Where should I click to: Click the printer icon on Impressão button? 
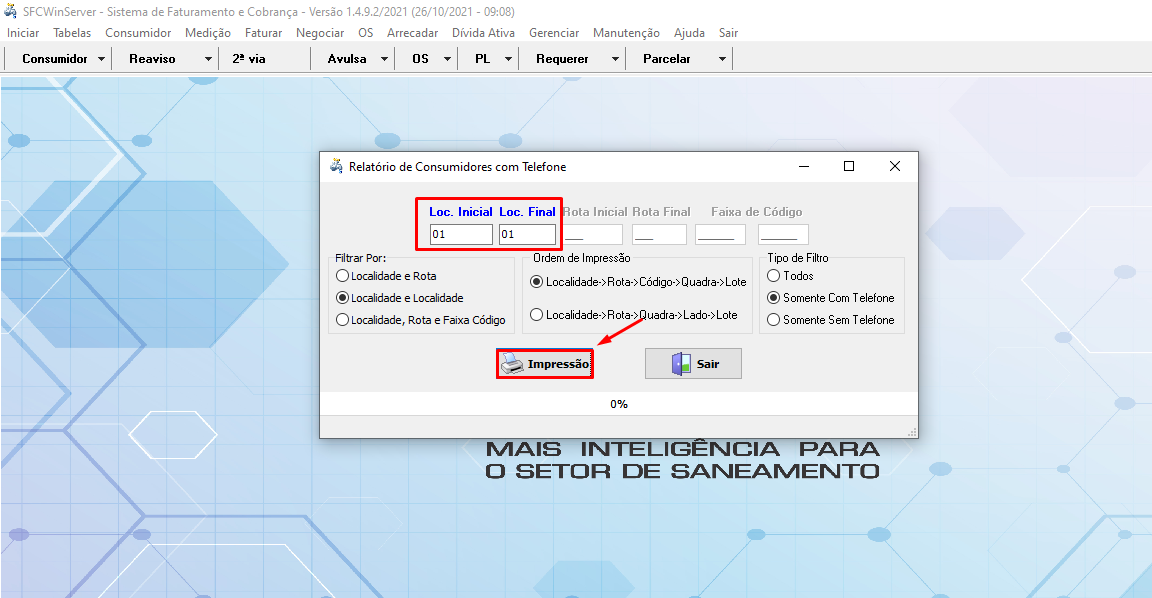tap(512, 364)
